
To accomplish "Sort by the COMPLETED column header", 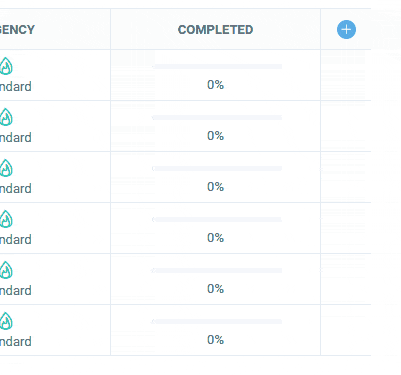I will (215, 30).
